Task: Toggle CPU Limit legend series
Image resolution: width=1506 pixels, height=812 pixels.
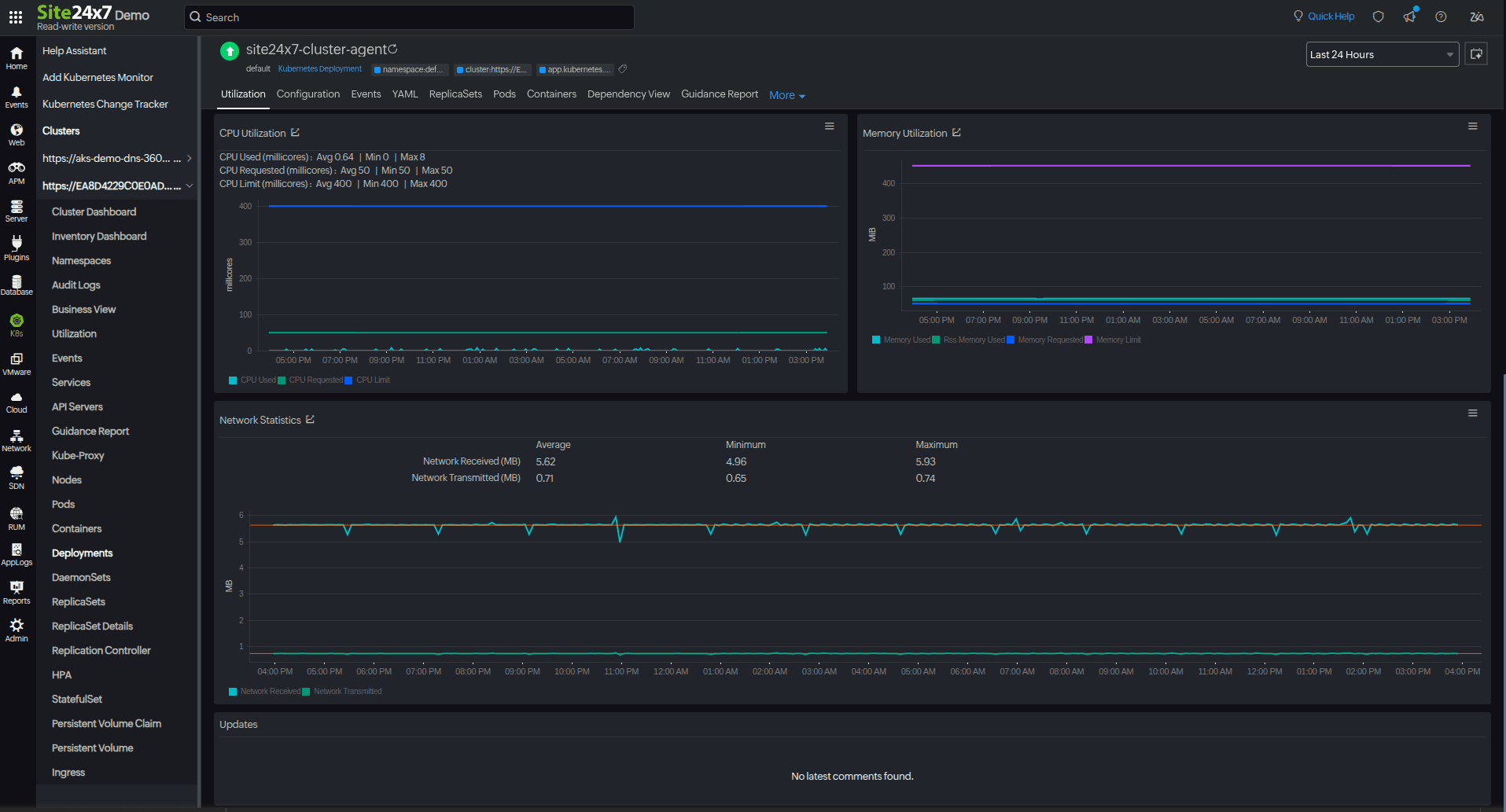Action: (x=366, y=380)
